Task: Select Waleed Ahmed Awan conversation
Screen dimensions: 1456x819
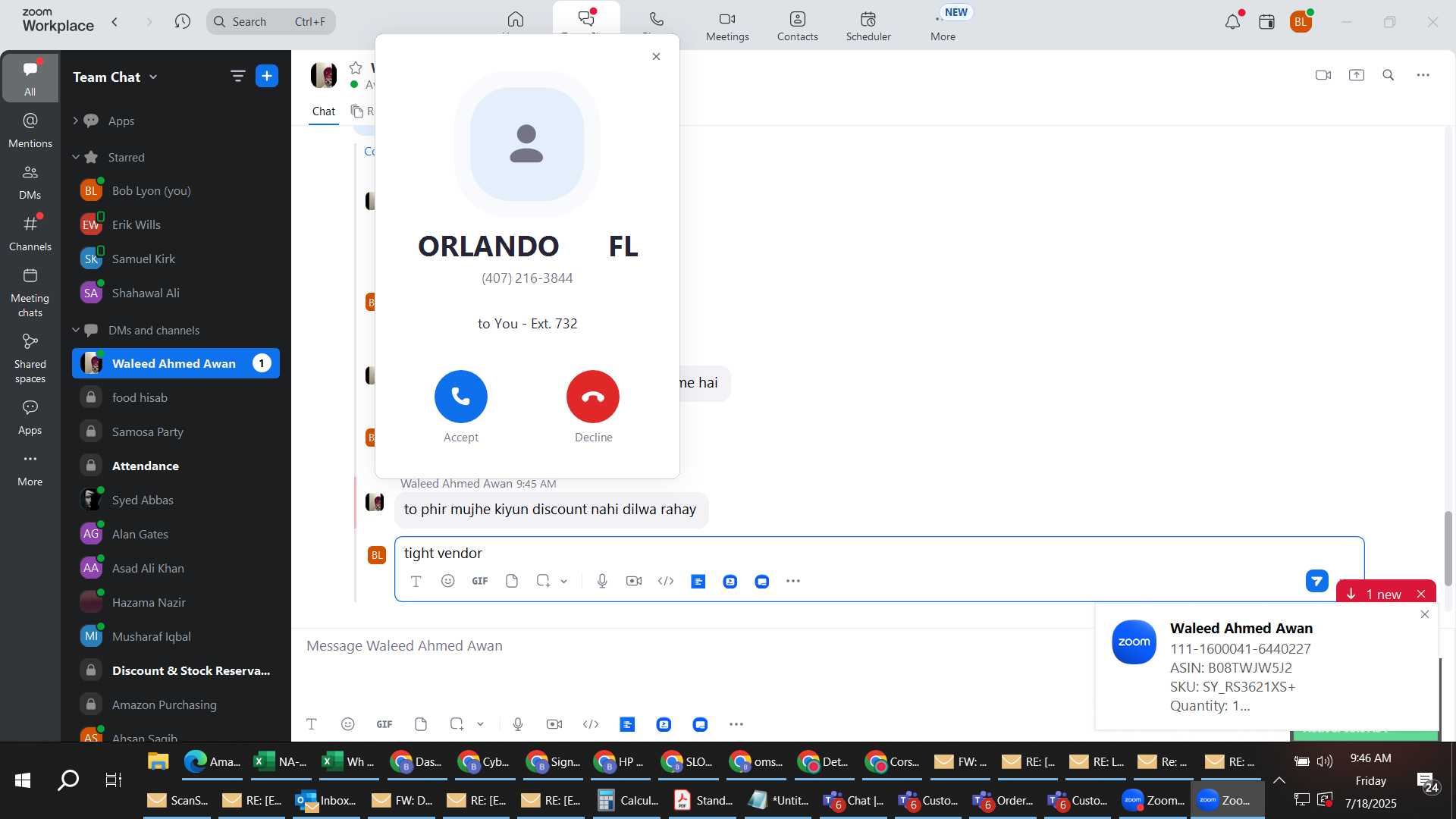Action: coord(176,363)
